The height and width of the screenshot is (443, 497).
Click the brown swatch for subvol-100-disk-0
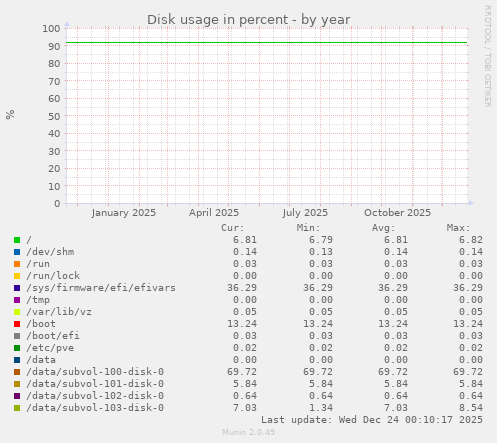17,372
